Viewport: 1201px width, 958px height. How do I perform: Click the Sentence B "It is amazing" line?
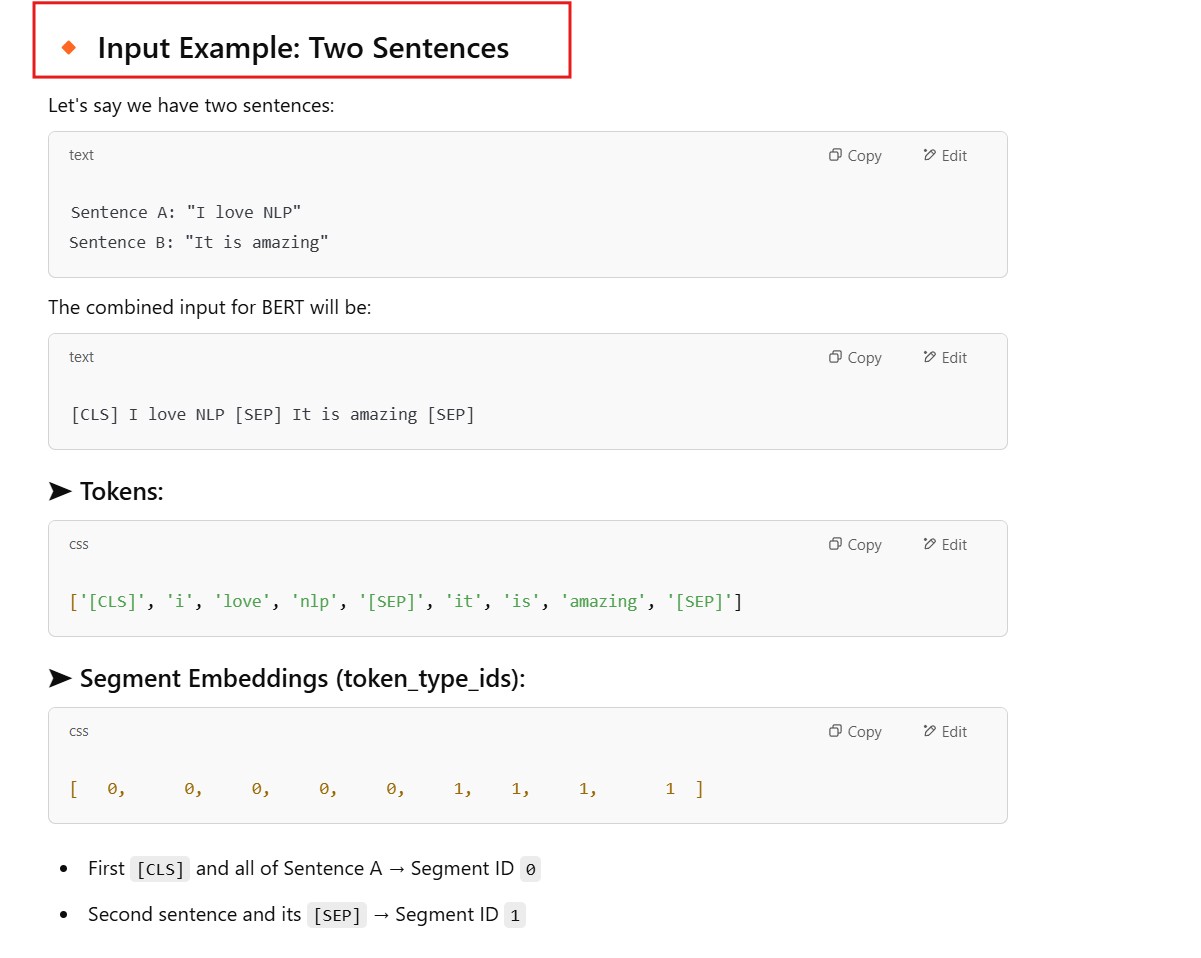tap(198, 242)
